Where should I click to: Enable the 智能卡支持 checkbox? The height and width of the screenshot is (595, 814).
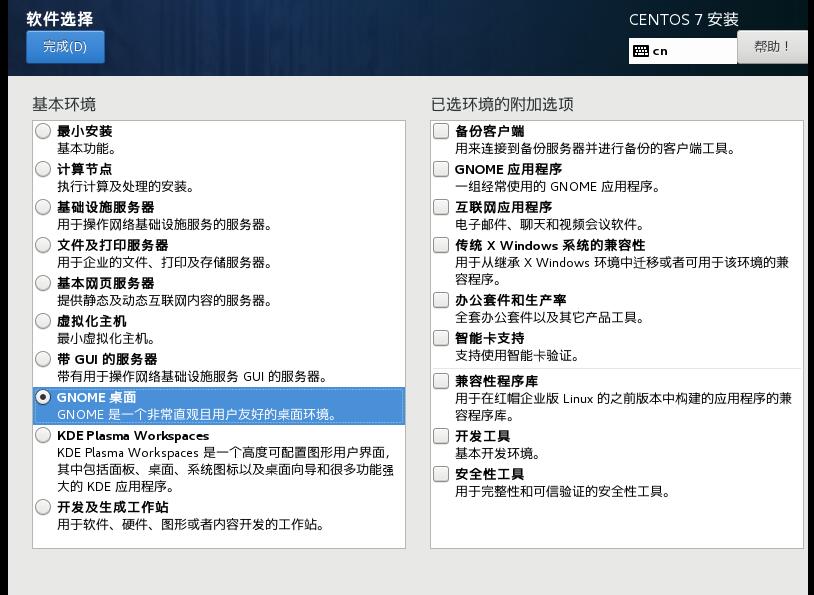tap(441, 338)
